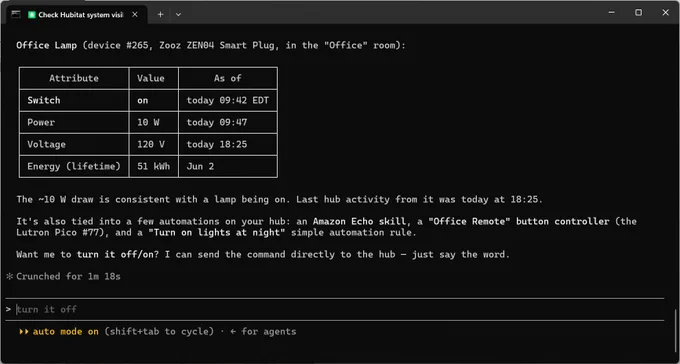The image size is (680, 364).
Task: Click the 'Amazon Echo skill' bold text
Action: click(x=359, y=221)
